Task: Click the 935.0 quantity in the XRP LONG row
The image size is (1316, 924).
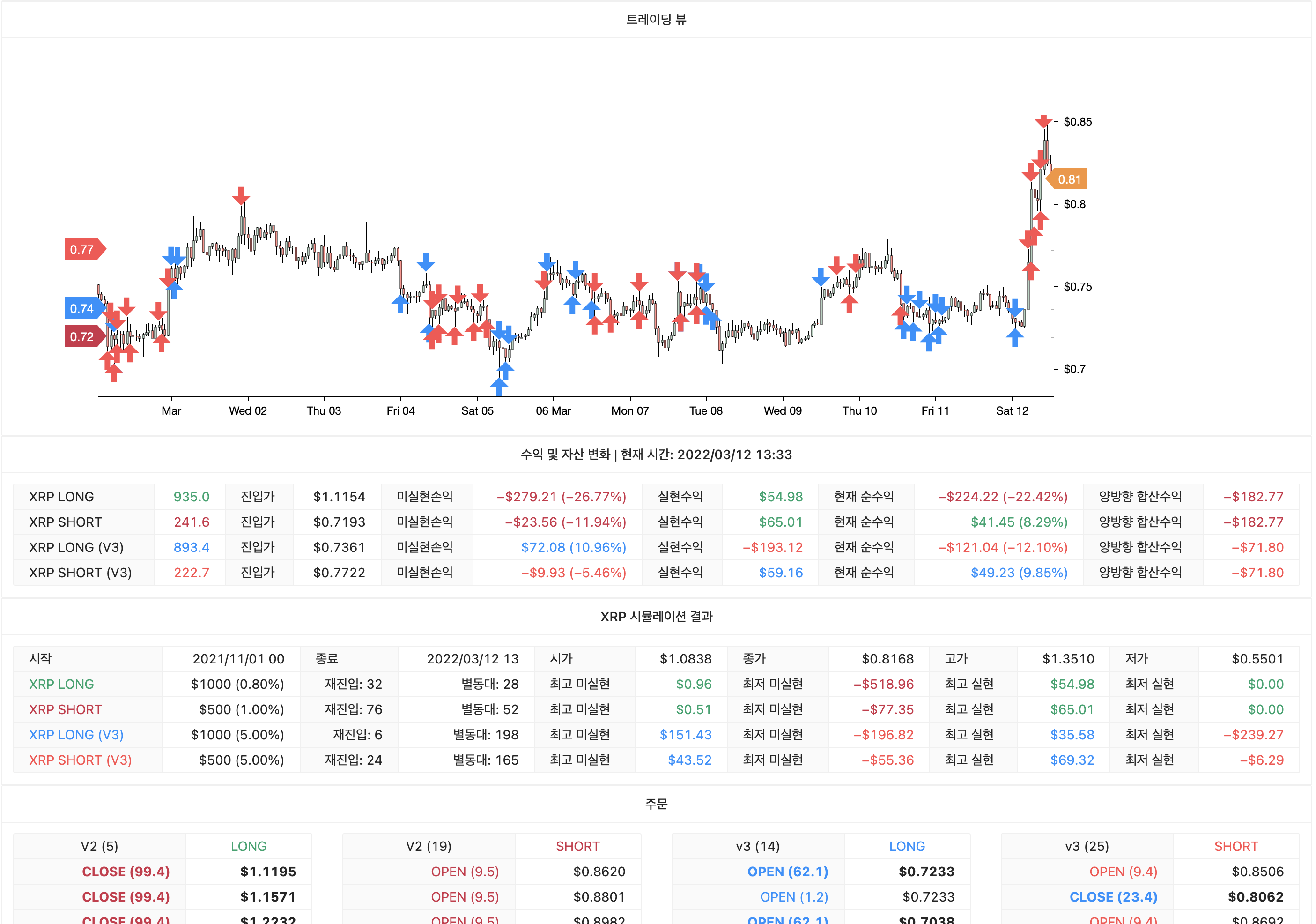Action: (x=192, y=497)
